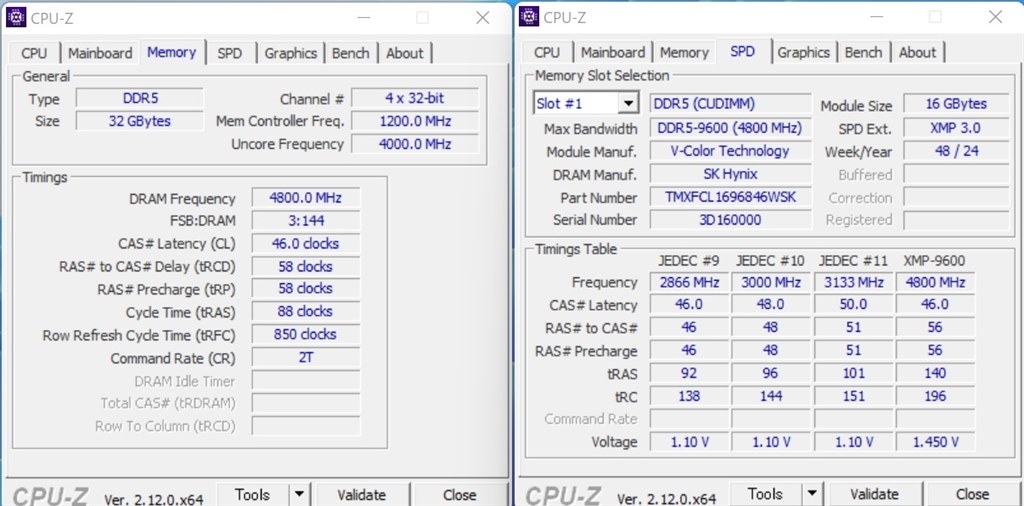Click tRCD 58 clocks value

pos(305,266)
